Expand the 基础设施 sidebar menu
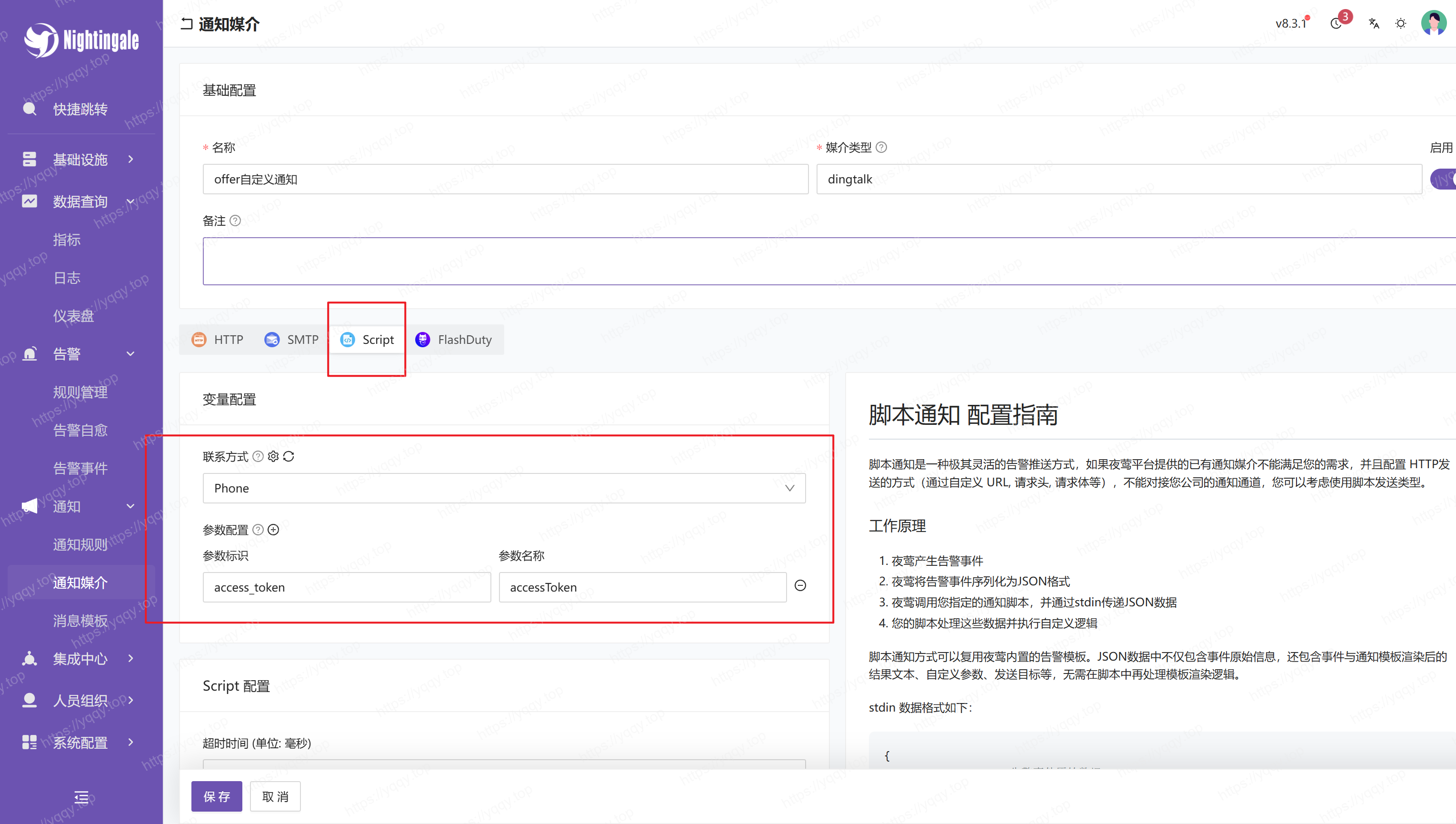Viewport: 1456px width, 824px height. (x=80, y=160)
